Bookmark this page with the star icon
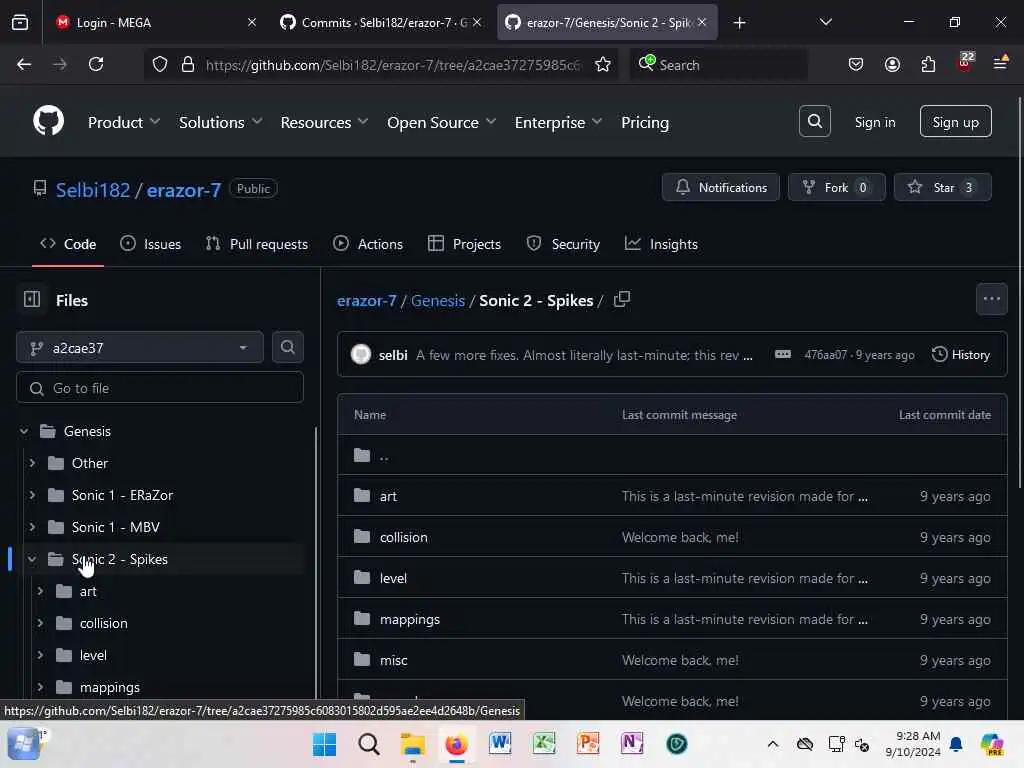1024x768 pixels. click(x=602, y=64)
